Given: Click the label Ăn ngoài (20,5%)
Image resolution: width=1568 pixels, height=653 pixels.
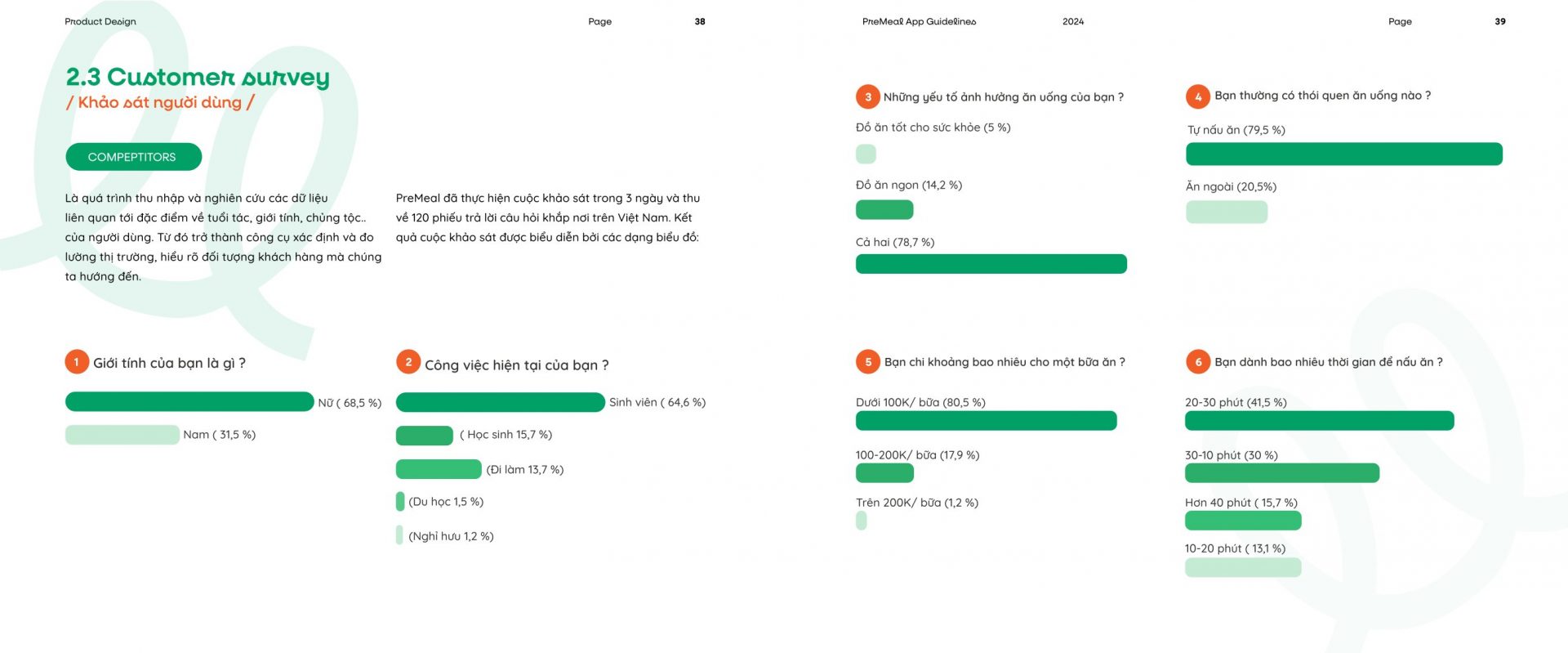Looking at the screenshot, I should tap(1231, 186).
